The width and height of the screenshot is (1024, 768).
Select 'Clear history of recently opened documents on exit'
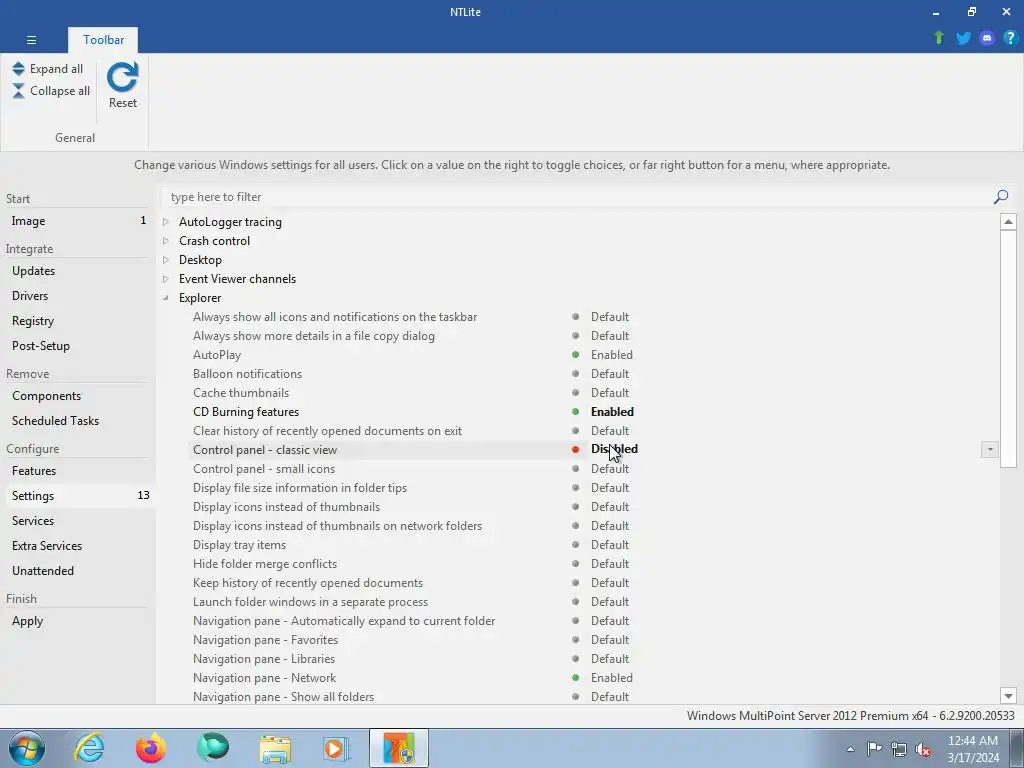click(327, 431)
